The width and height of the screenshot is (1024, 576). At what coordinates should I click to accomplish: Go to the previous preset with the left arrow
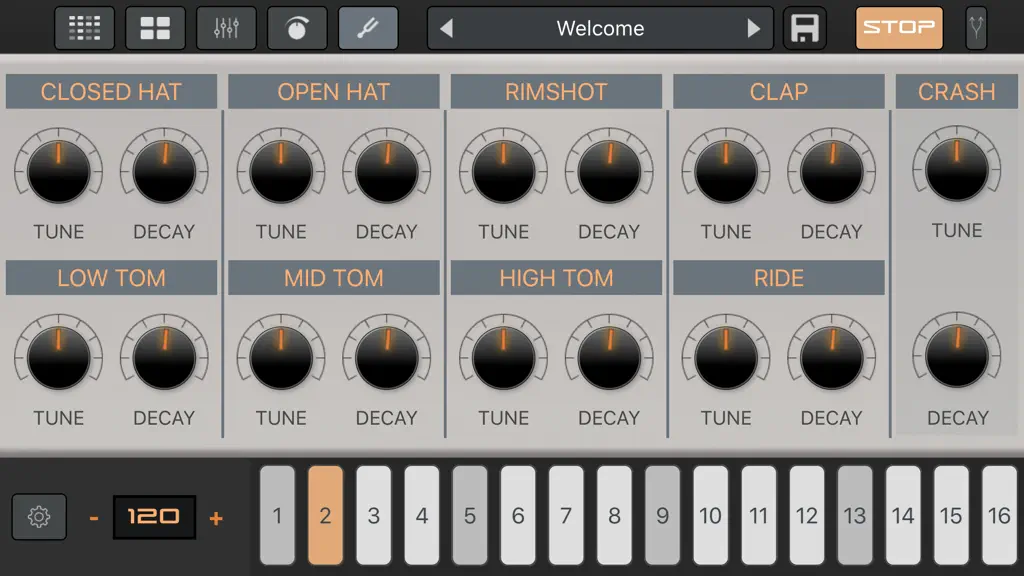(447, 28)
